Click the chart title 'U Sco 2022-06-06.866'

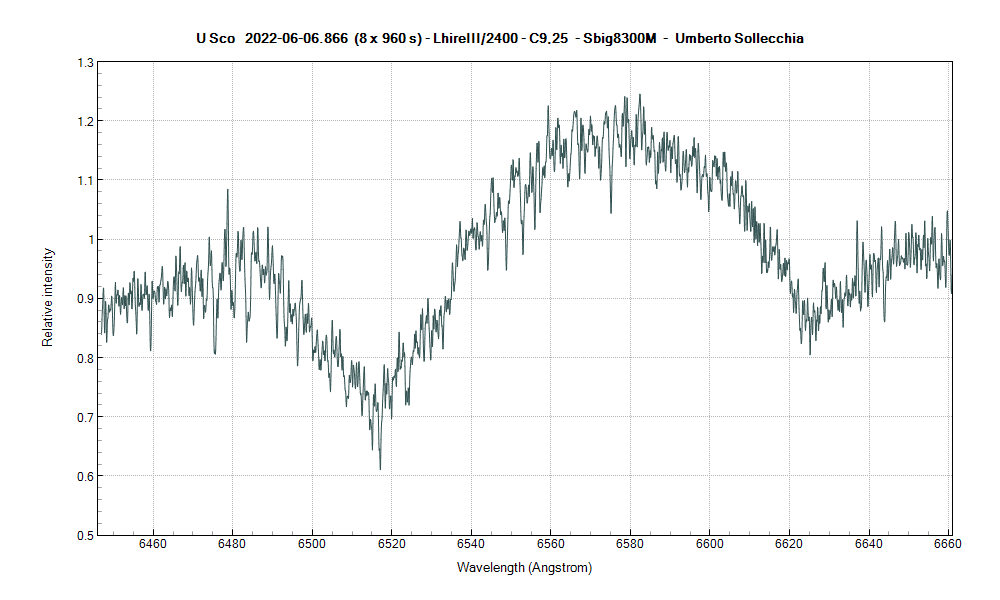pos(272,38)
